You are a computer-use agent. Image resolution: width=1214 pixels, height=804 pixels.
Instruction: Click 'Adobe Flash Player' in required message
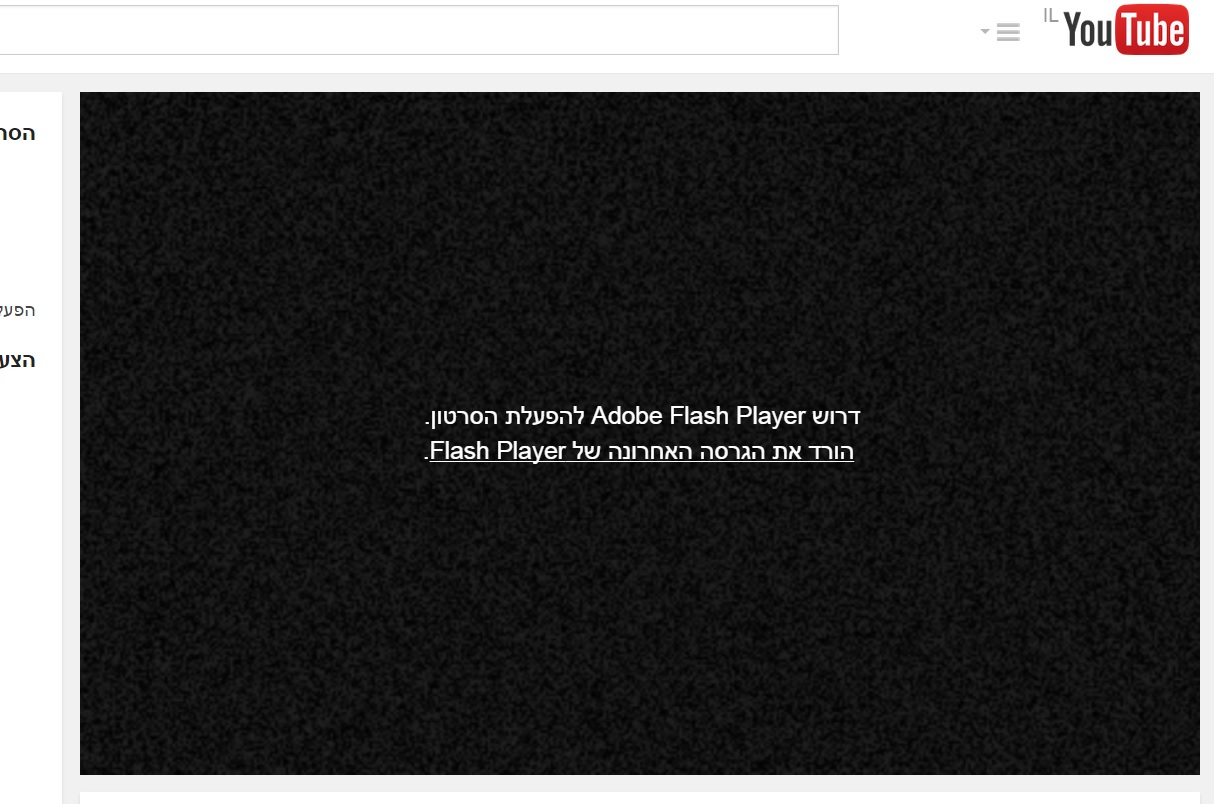(x=698, y=416)
